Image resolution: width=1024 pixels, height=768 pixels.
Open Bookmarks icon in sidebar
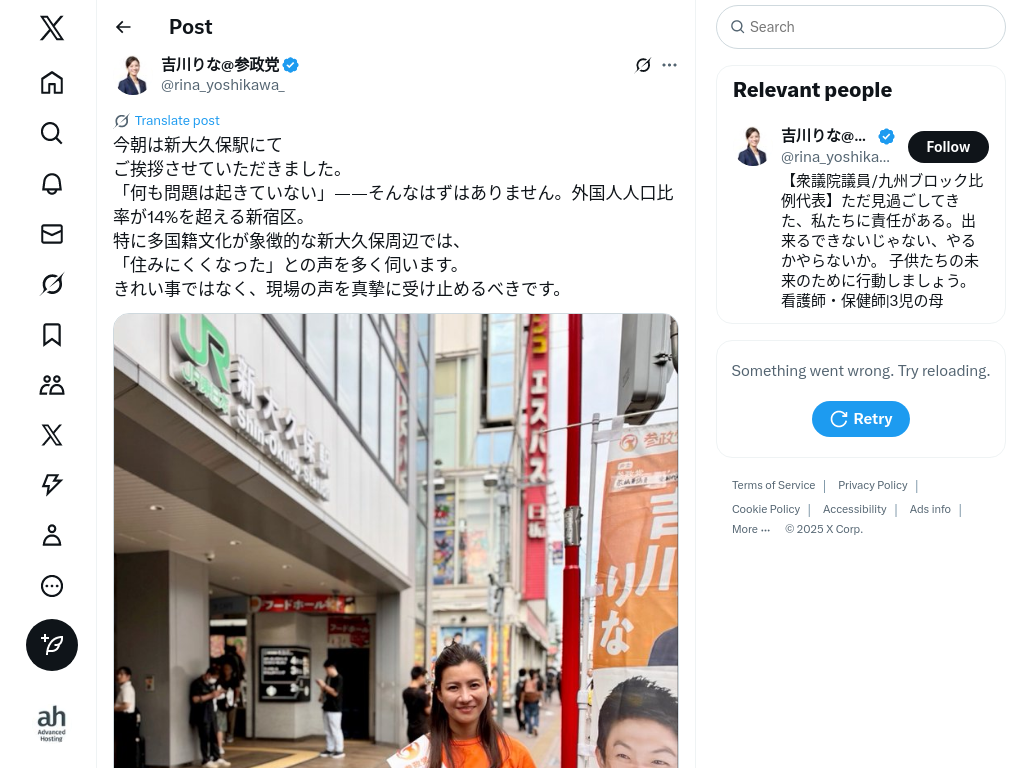[x=52, y=334]
